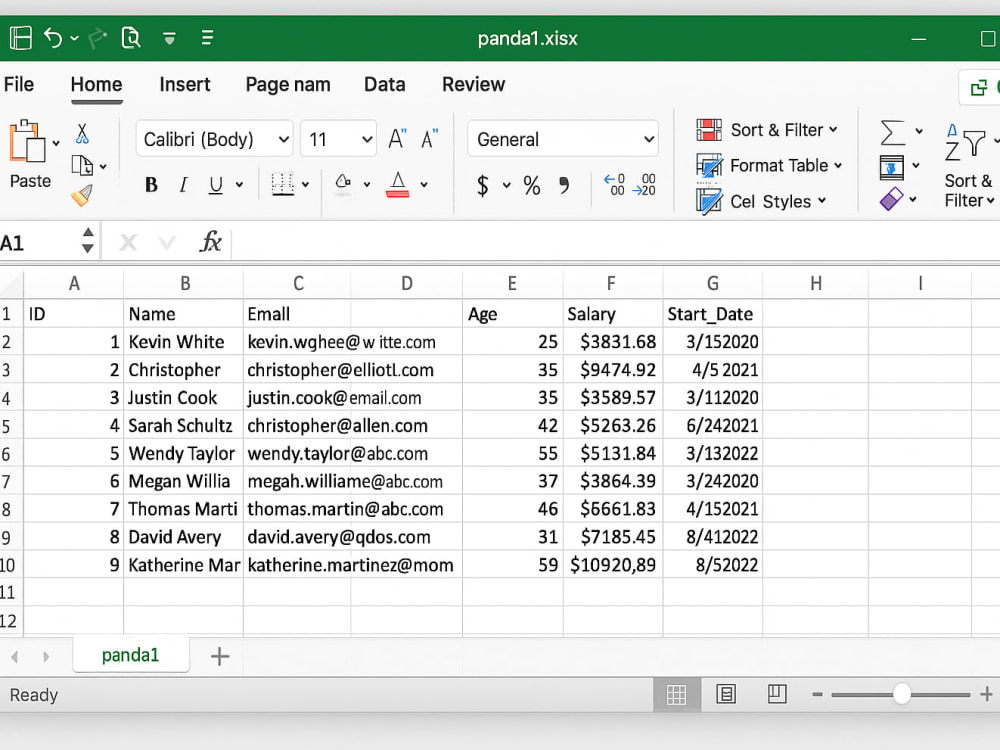Click the Format Table button
The height and width of the screenshot is (750, 1000).
point(768,166)
